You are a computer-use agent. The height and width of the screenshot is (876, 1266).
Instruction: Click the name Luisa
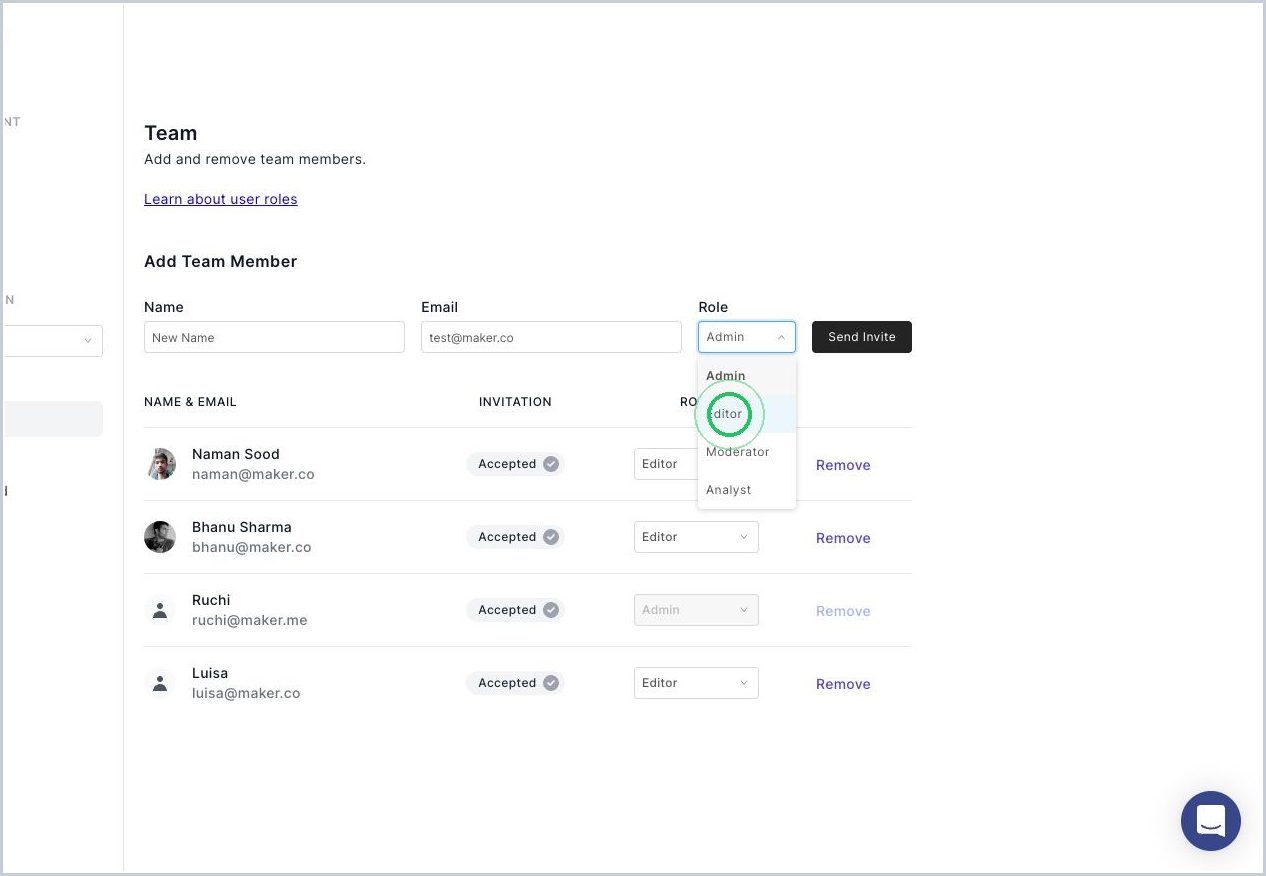pos(210,673)
